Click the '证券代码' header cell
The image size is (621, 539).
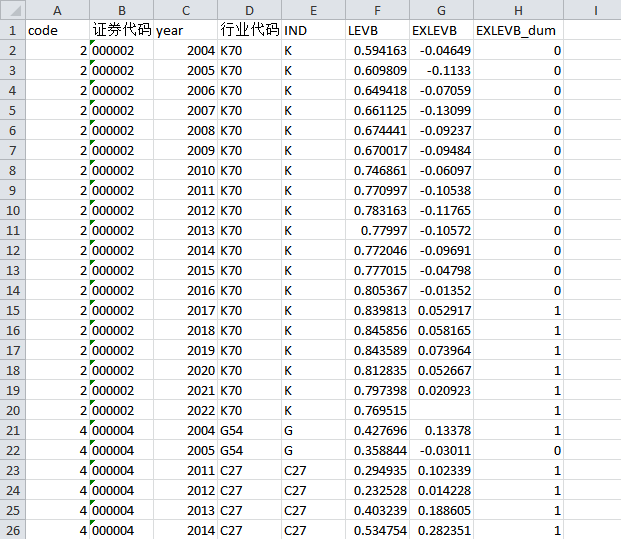122,30
